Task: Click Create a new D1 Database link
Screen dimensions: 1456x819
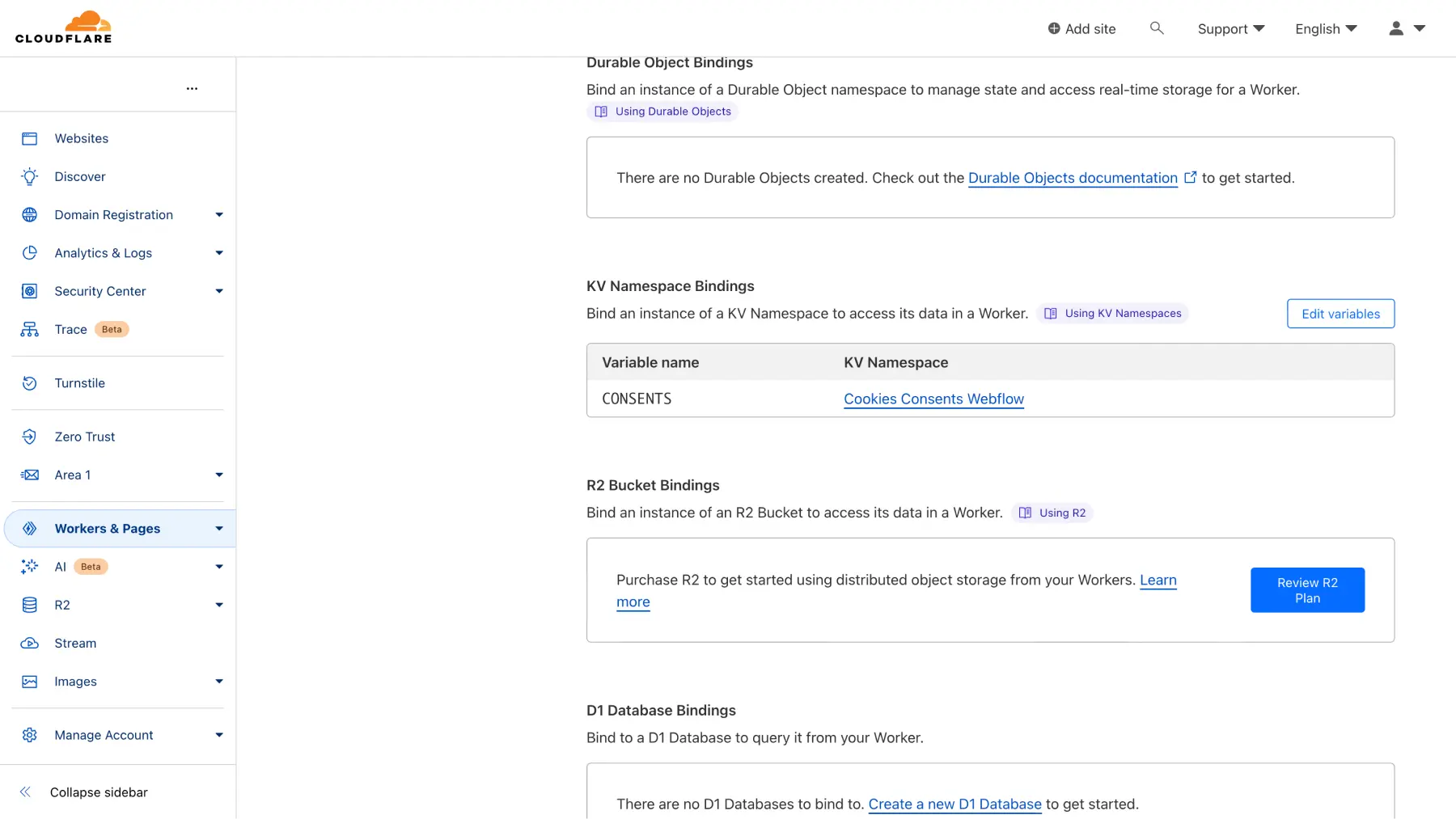Action: pyautogui.click(x=954, y=804)
